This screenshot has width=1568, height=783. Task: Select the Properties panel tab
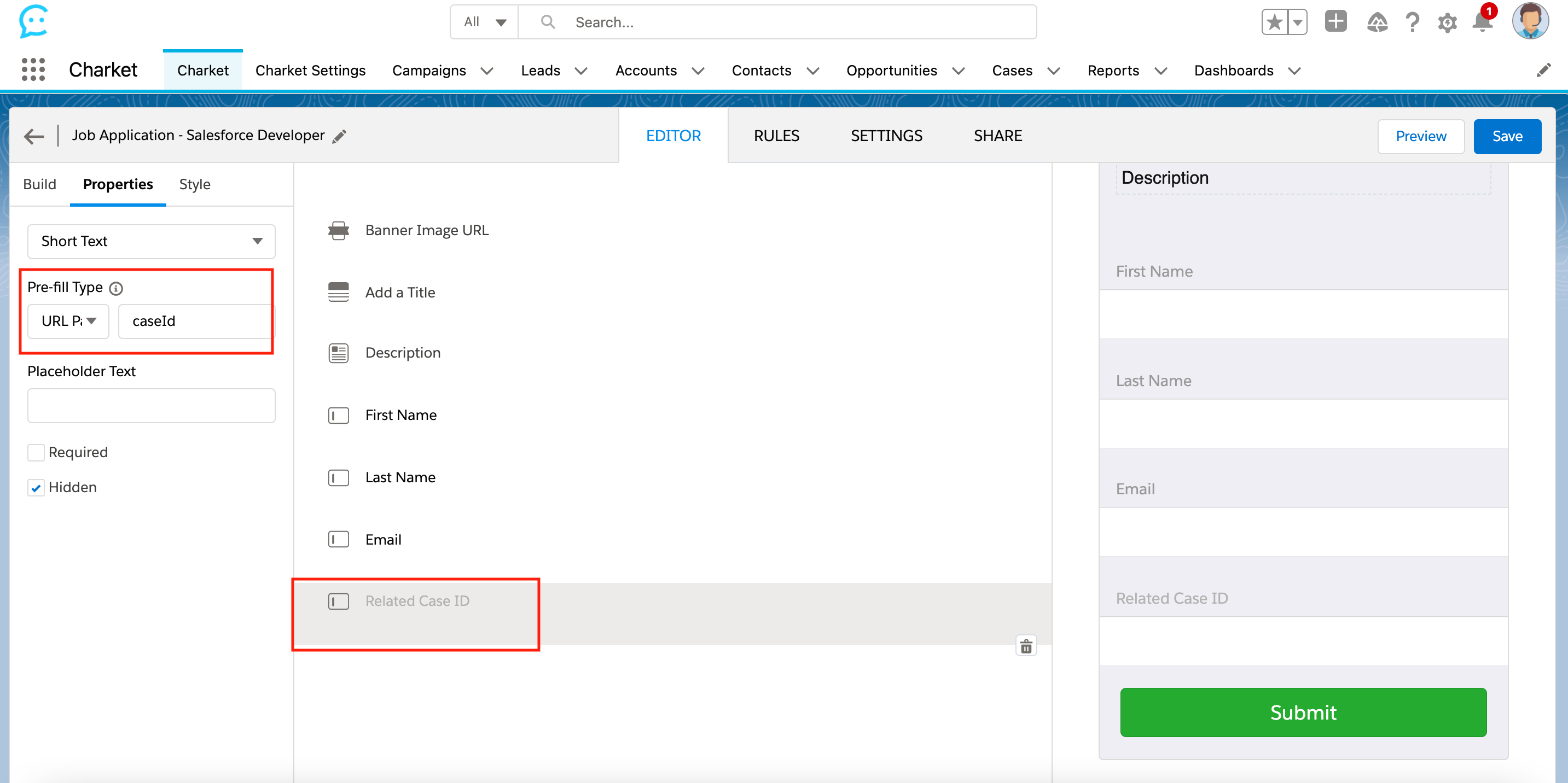pyautogui.click(x=118, y=184)
